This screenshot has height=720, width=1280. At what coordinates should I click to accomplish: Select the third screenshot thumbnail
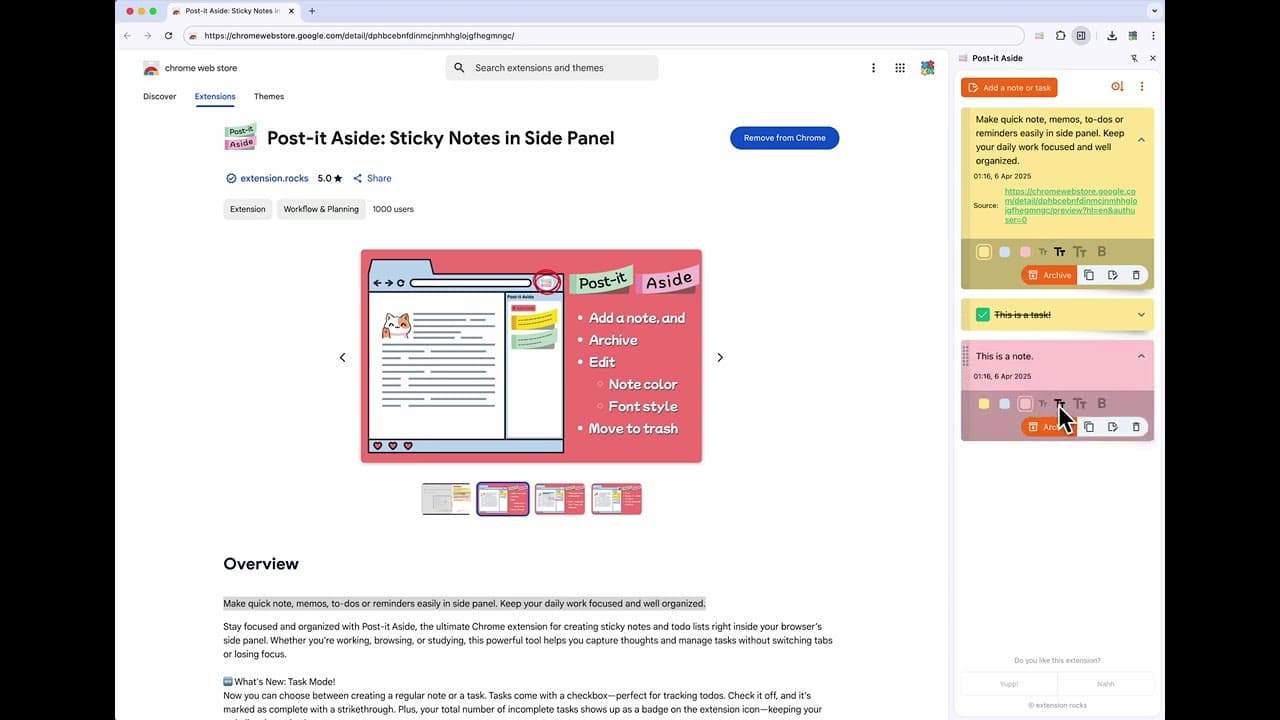560,499
